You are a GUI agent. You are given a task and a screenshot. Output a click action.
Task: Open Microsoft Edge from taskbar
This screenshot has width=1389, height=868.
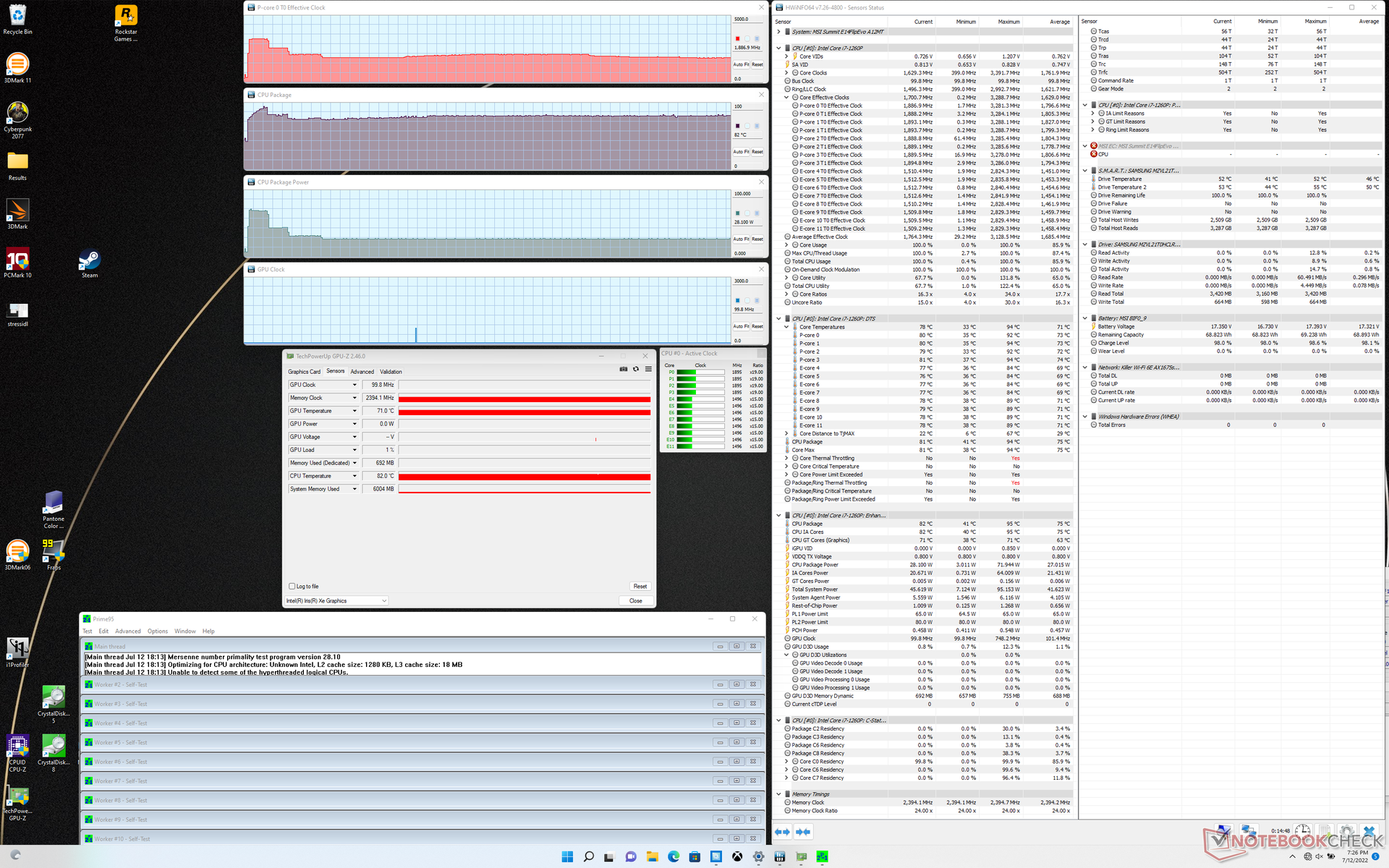click(x=674, y=856)
